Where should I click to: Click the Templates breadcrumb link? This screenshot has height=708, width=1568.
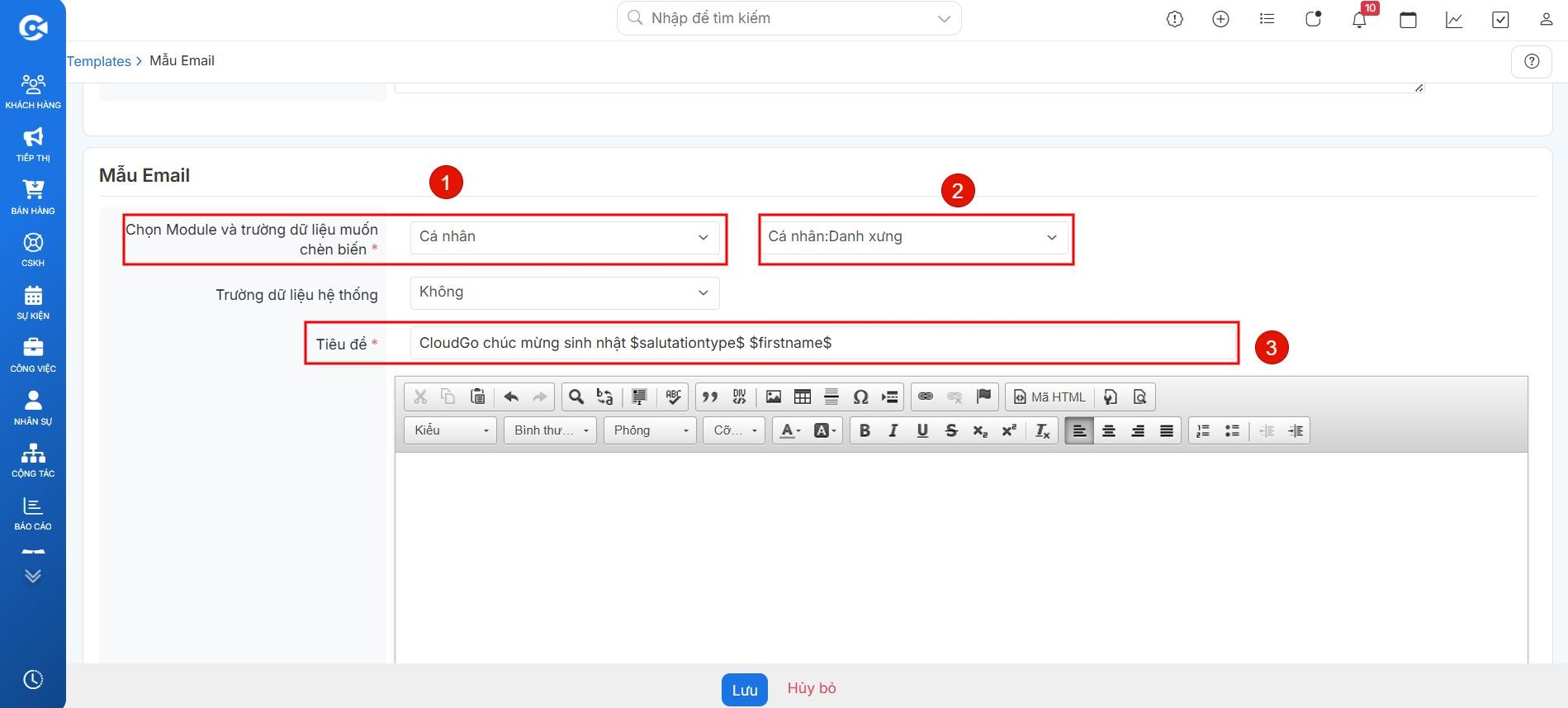(x=98, y=61)
